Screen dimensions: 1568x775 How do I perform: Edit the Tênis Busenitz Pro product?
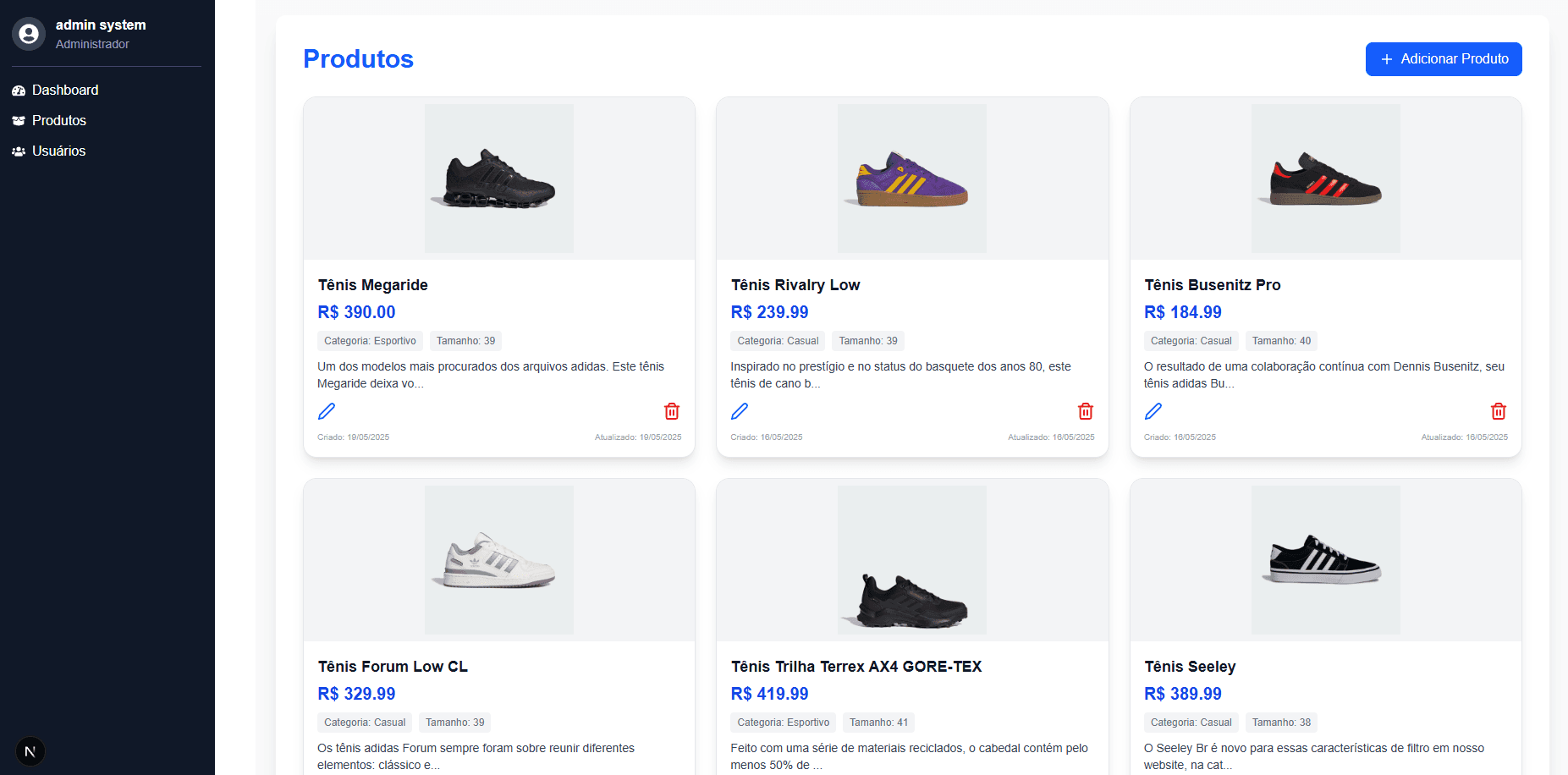click(1153, 411)
